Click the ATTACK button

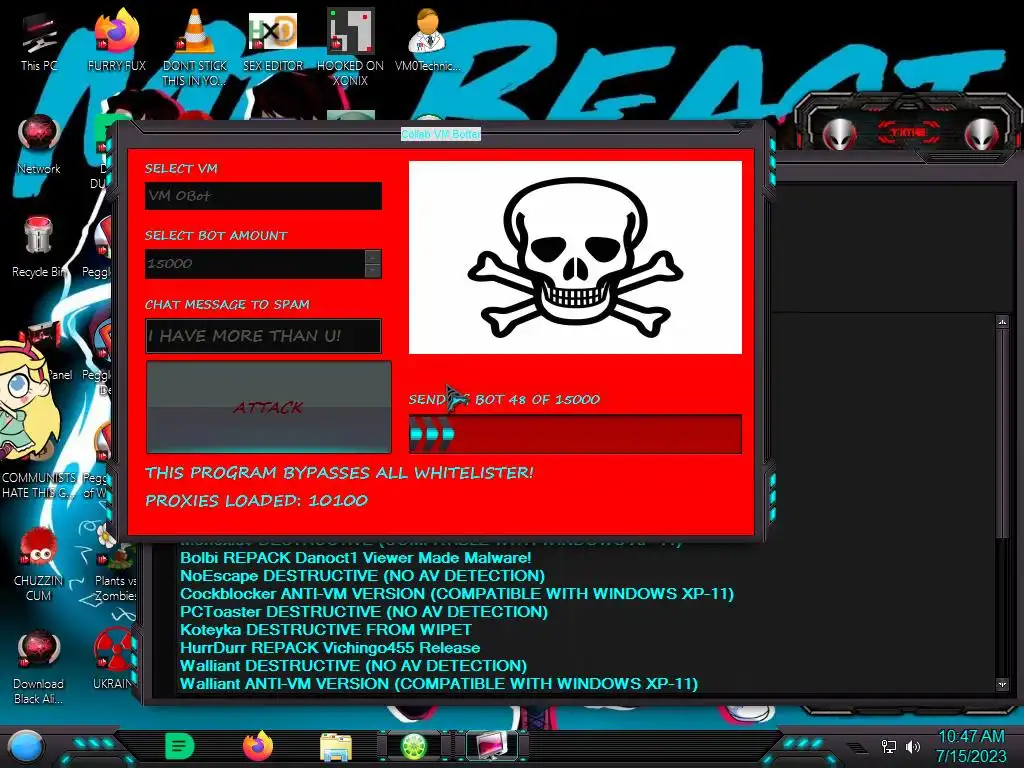coord(268,407)
